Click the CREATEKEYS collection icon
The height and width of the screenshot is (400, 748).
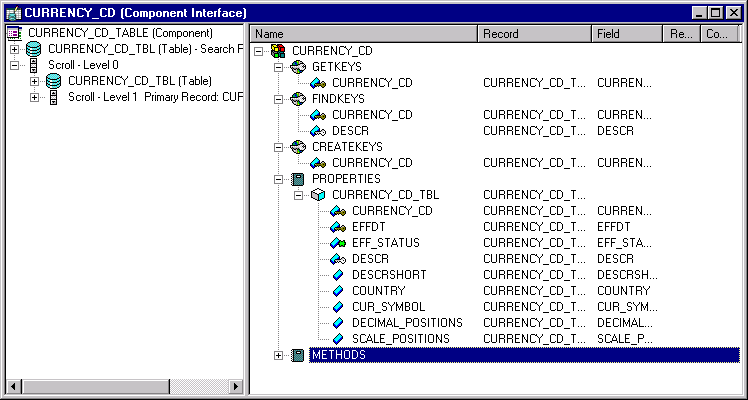297,147
